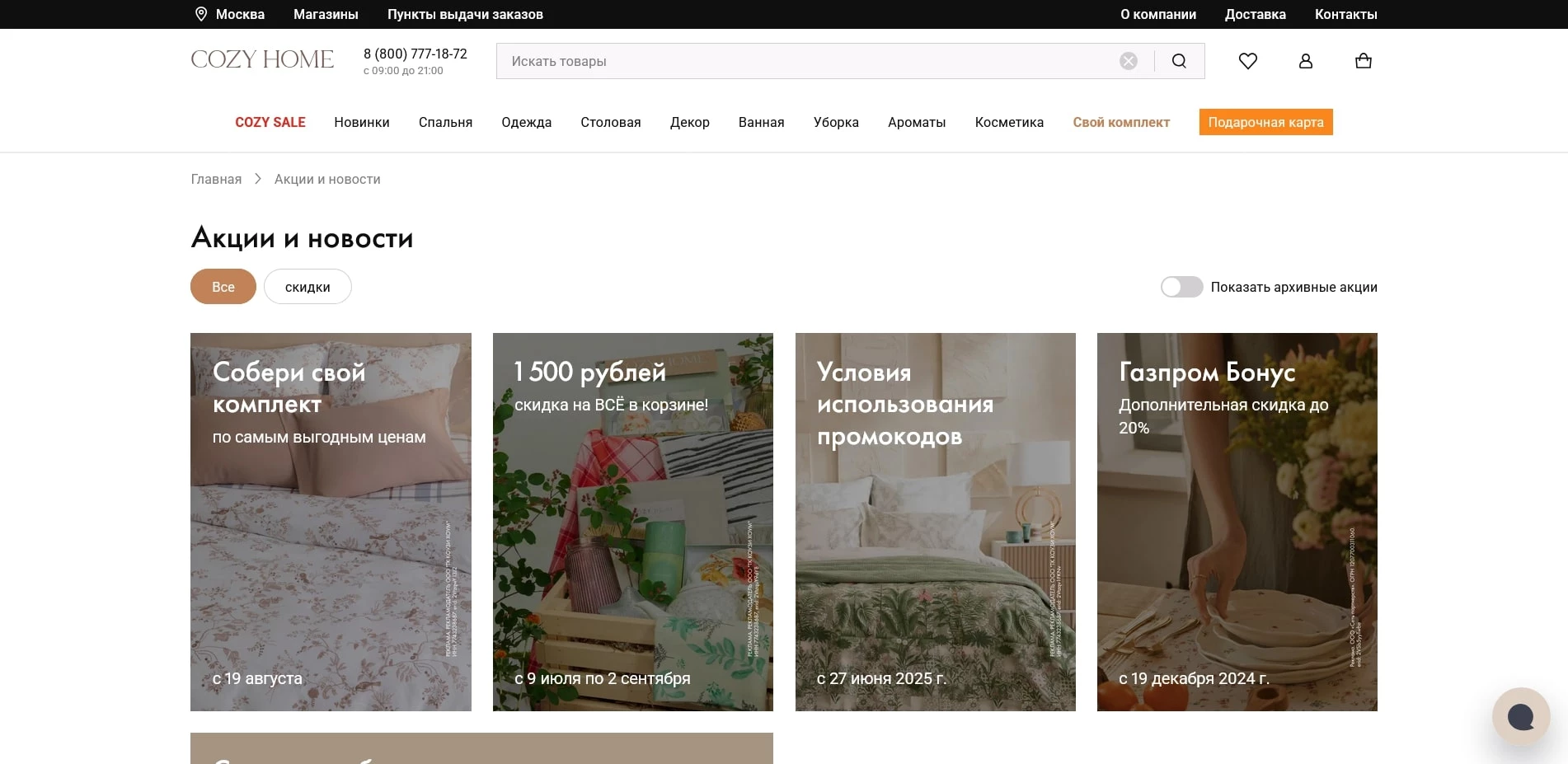Go to COZY SALE section
Image resolution: width=1568 pixels, height=764 pixels.
pos(270,122)
